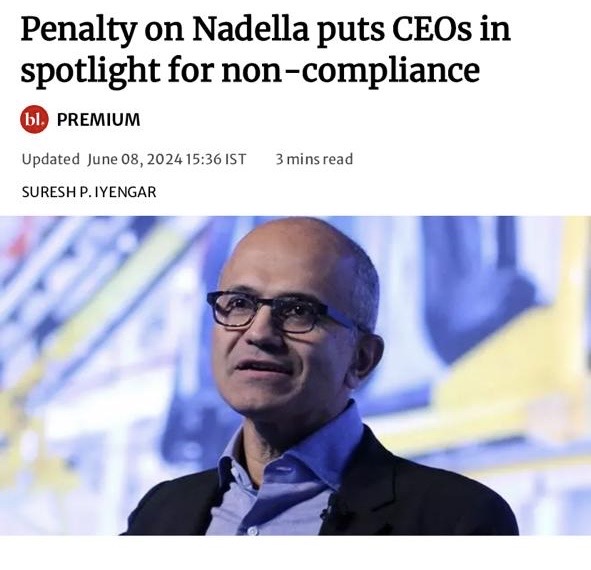The image size is (591, 570).
Task: Select "non-compliance" in the headline
Action: pos(351,70)
